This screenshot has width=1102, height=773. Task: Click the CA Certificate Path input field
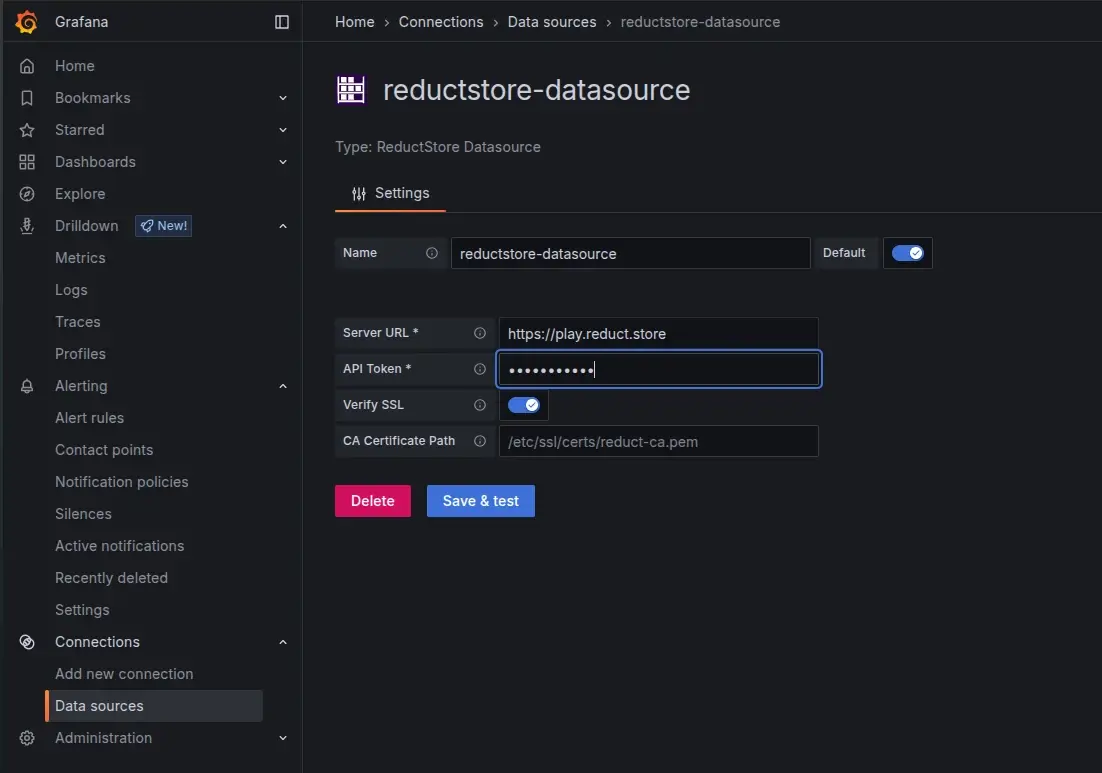click(658, 441)
